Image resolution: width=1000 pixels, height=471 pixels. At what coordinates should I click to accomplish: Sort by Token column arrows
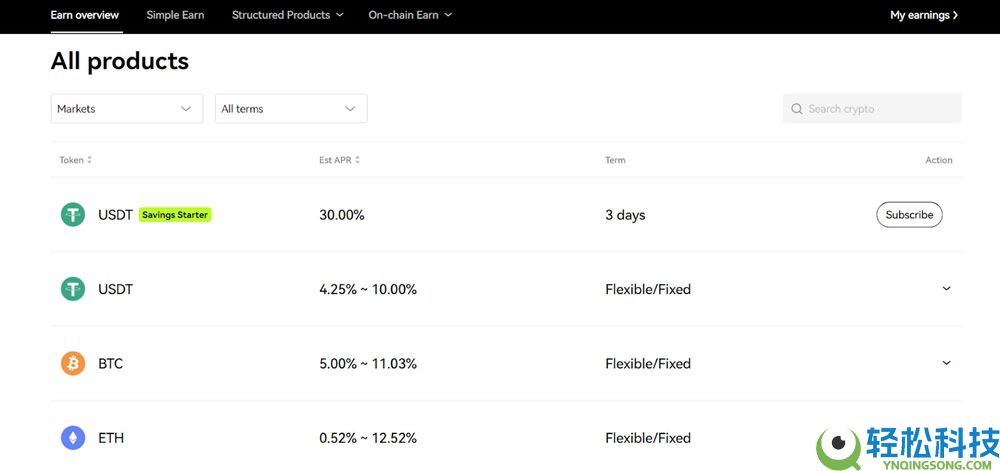tap(89, 160)
